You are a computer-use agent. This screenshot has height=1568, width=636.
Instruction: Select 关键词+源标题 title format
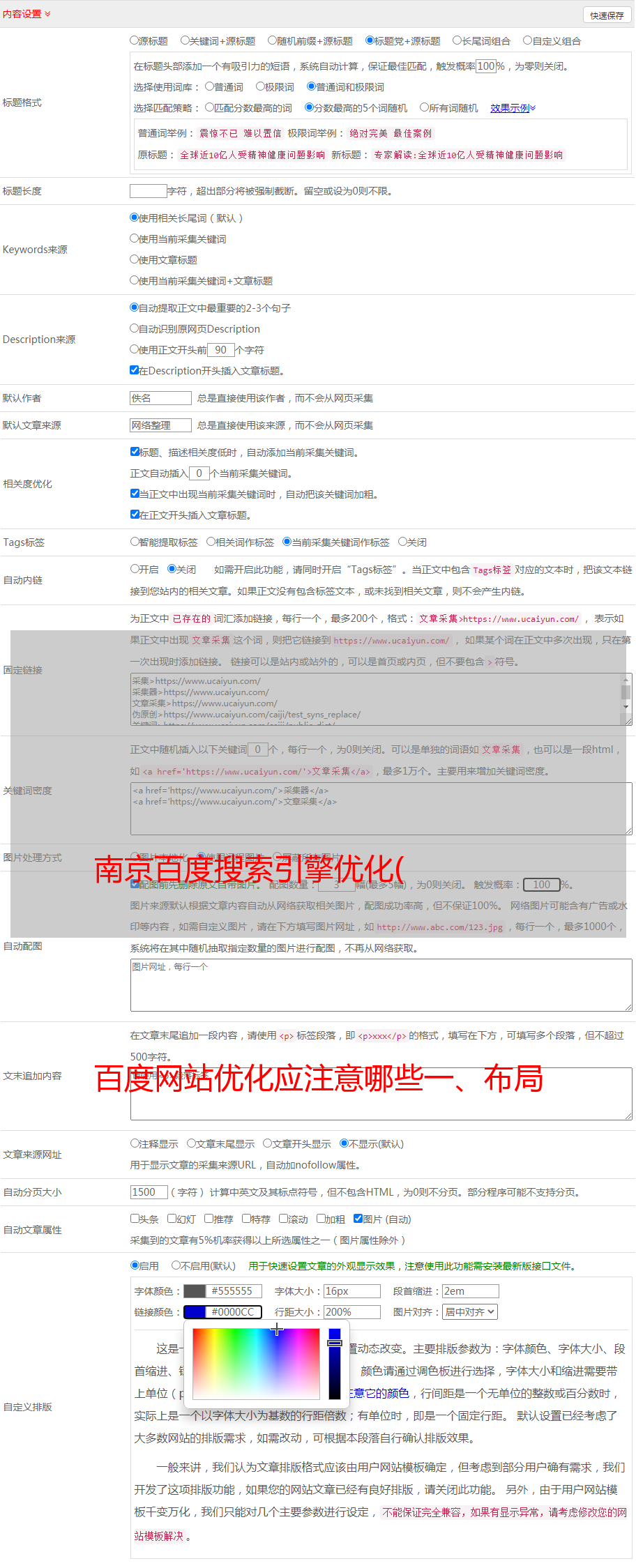pos(185,40)
